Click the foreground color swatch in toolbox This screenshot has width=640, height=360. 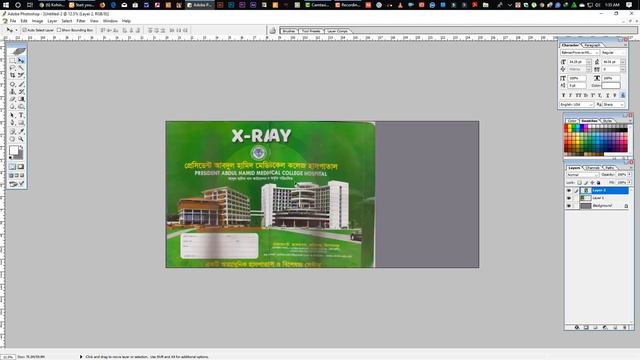[14, 151]
